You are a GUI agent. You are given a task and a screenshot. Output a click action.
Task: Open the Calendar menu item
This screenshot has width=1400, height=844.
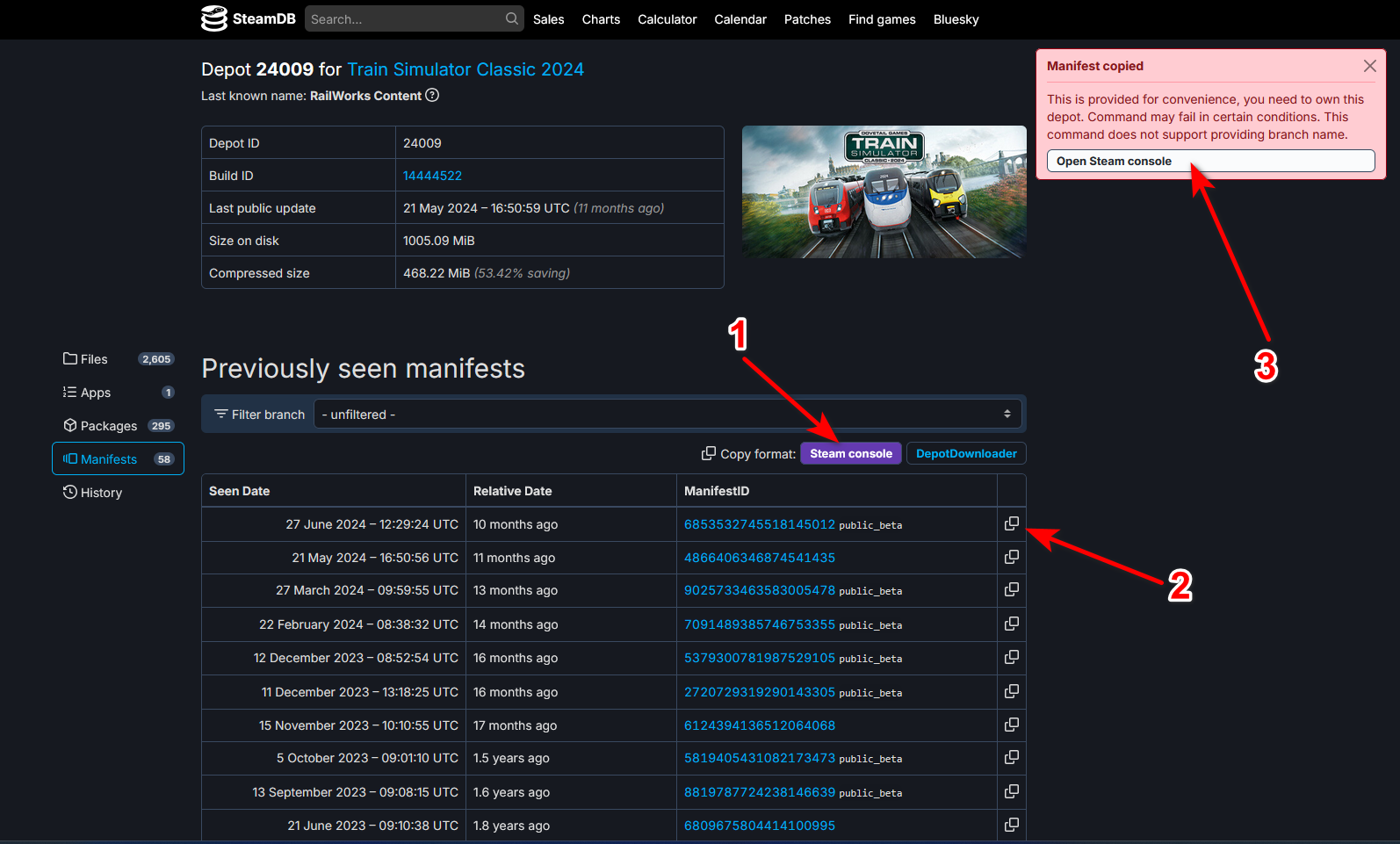[x=740, y=19]
